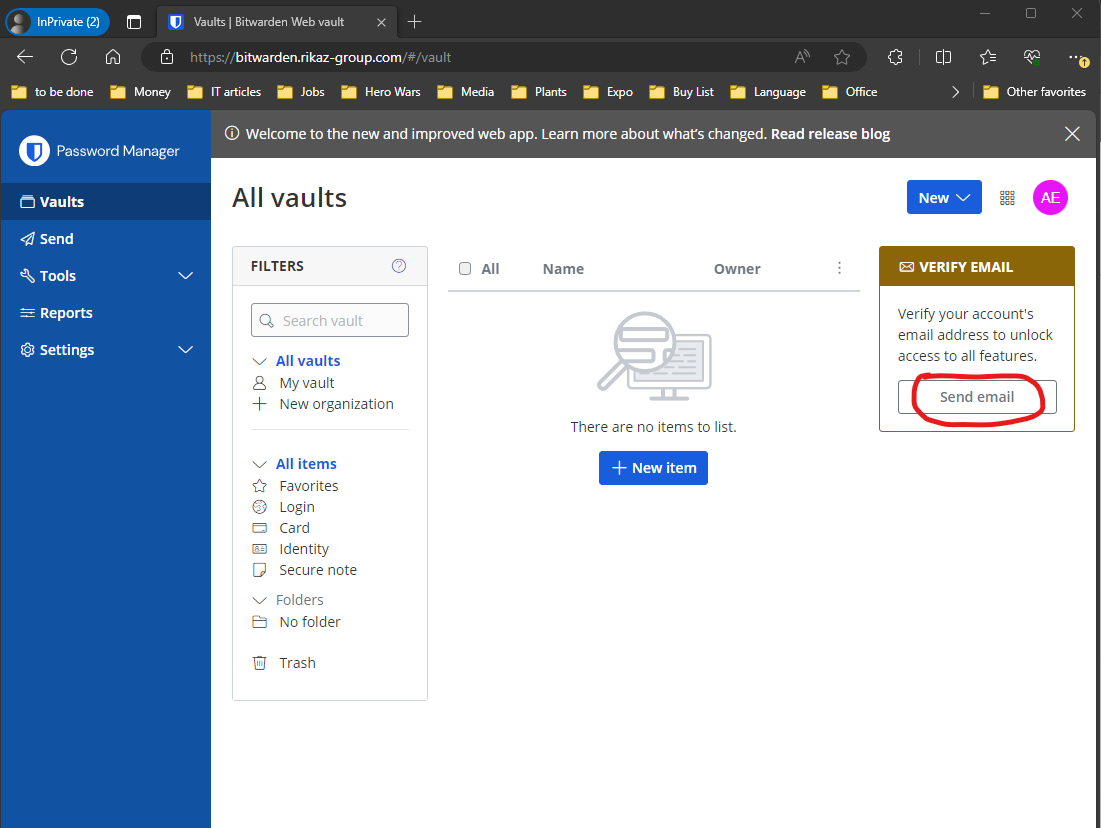Open the Favorites list icon
The height and width of the screenshot is (828, 1101).
(988, 57)
